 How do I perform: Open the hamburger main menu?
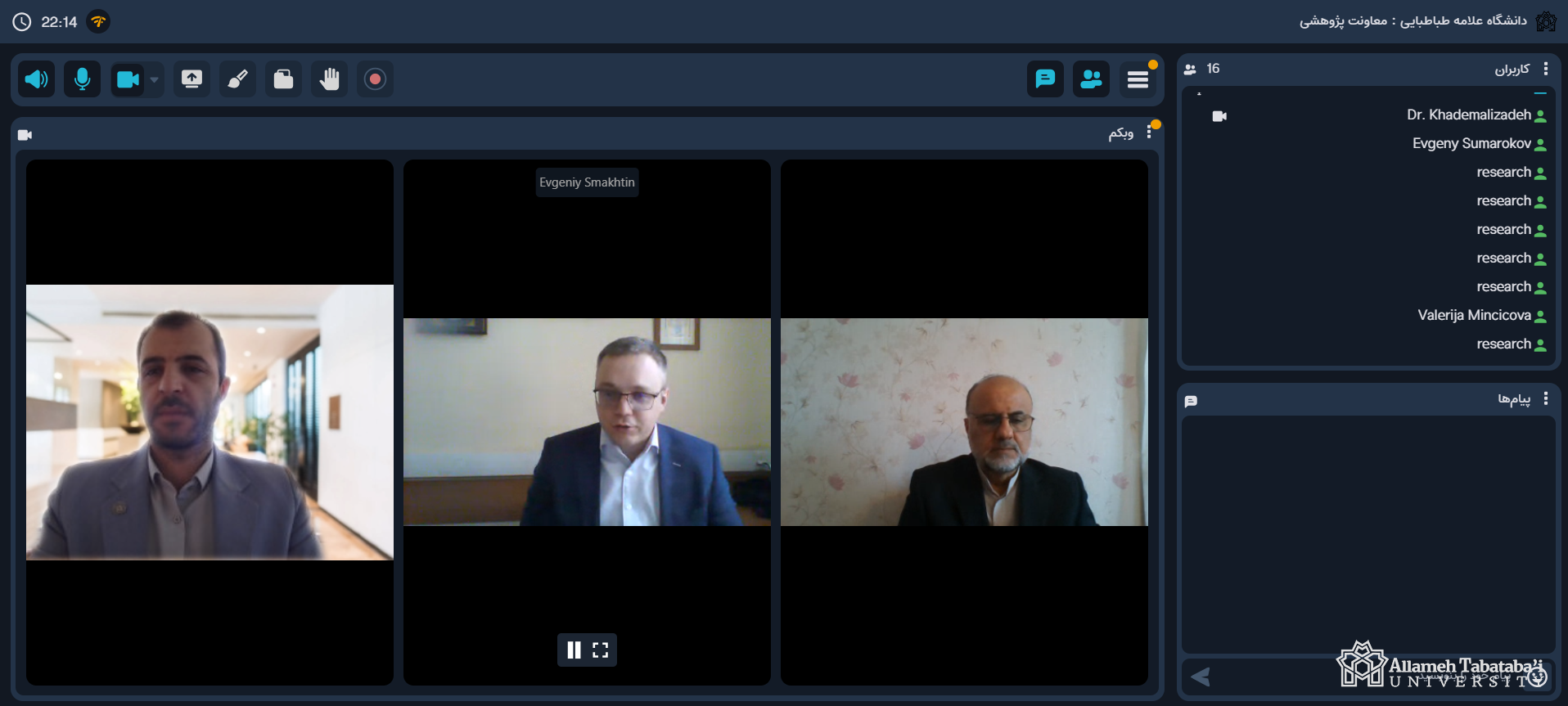click(x=1138, y=79)
